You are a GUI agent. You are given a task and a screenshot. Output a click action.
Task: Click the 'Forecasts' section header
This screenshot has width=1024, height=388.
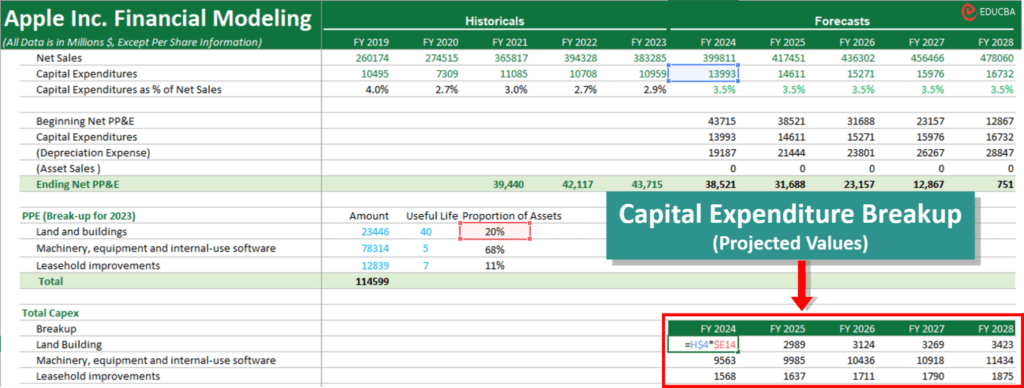click(x=842, y=21)
